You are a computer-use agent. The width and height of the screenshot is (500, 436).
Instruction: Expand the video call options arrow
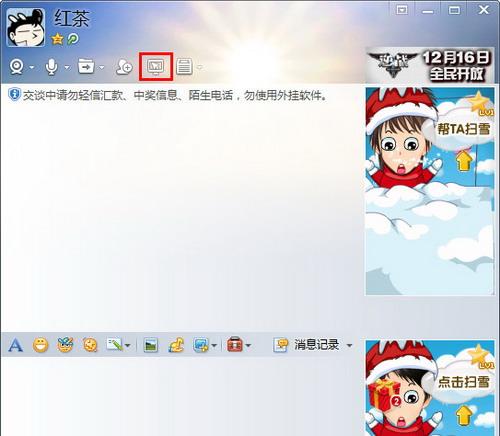[32, 67]
